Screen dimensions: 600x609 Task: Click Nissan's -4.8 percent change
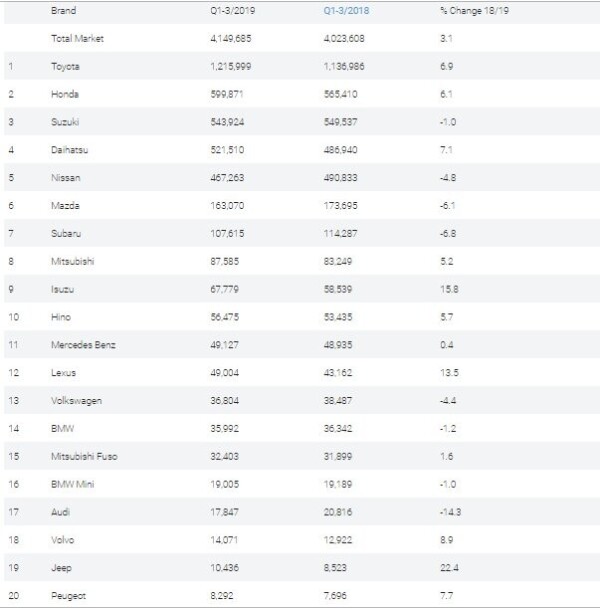(x=448, y=178)
